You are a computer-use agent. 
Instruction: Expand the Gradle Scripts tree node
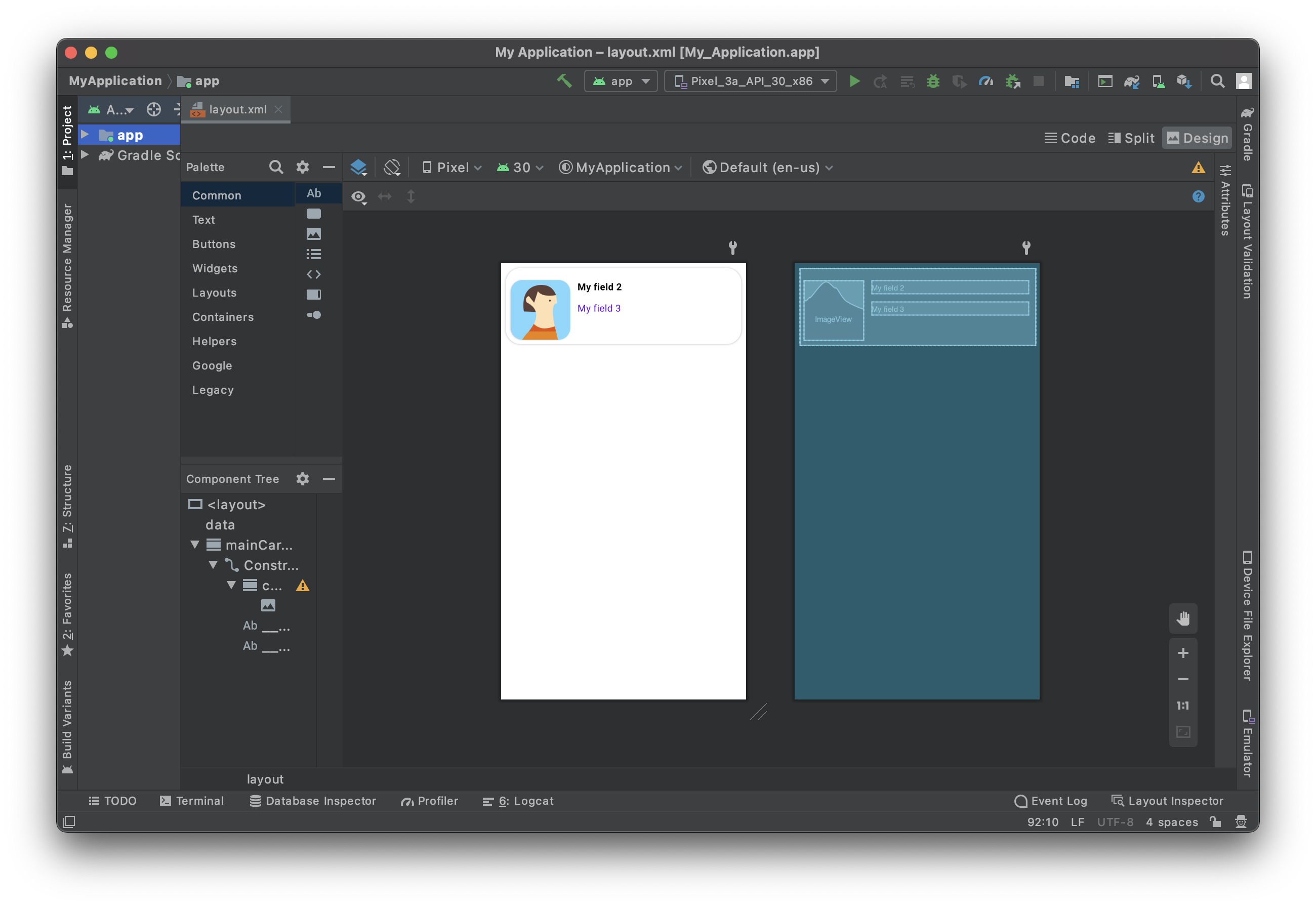click(x=85, y=154)
